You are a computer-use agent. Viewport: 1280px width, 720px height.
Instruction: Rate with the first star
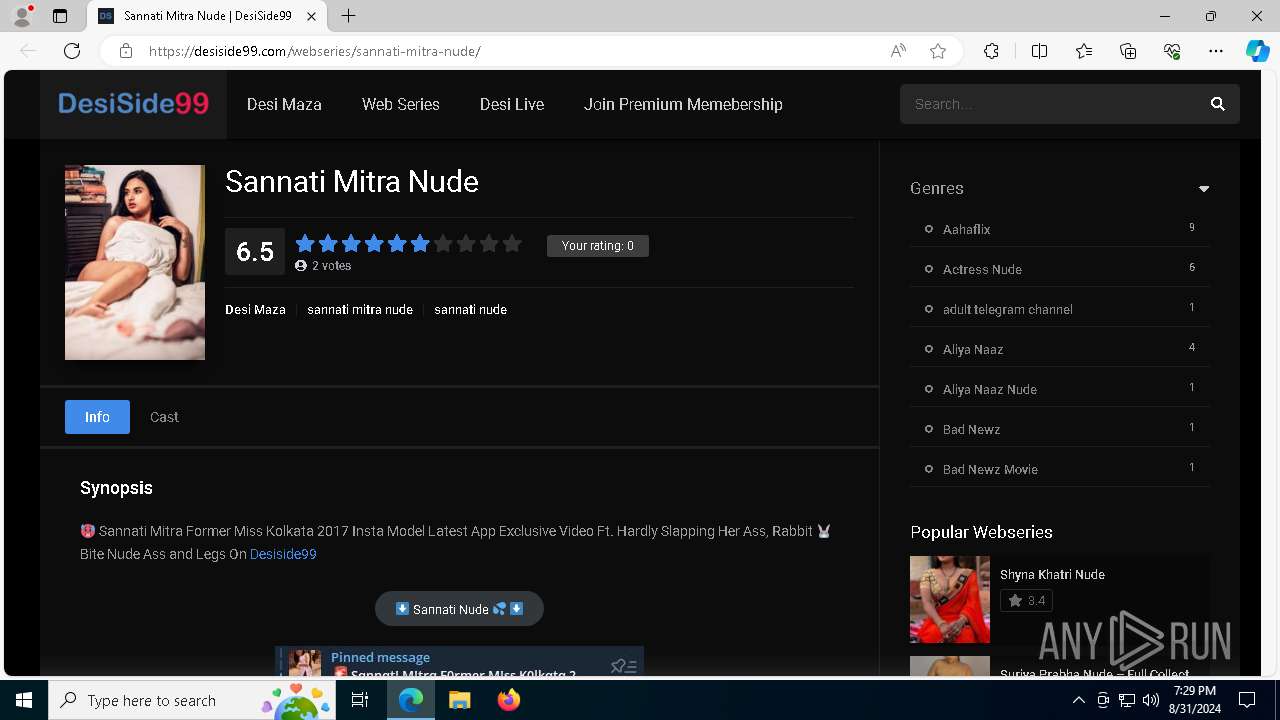305,243
